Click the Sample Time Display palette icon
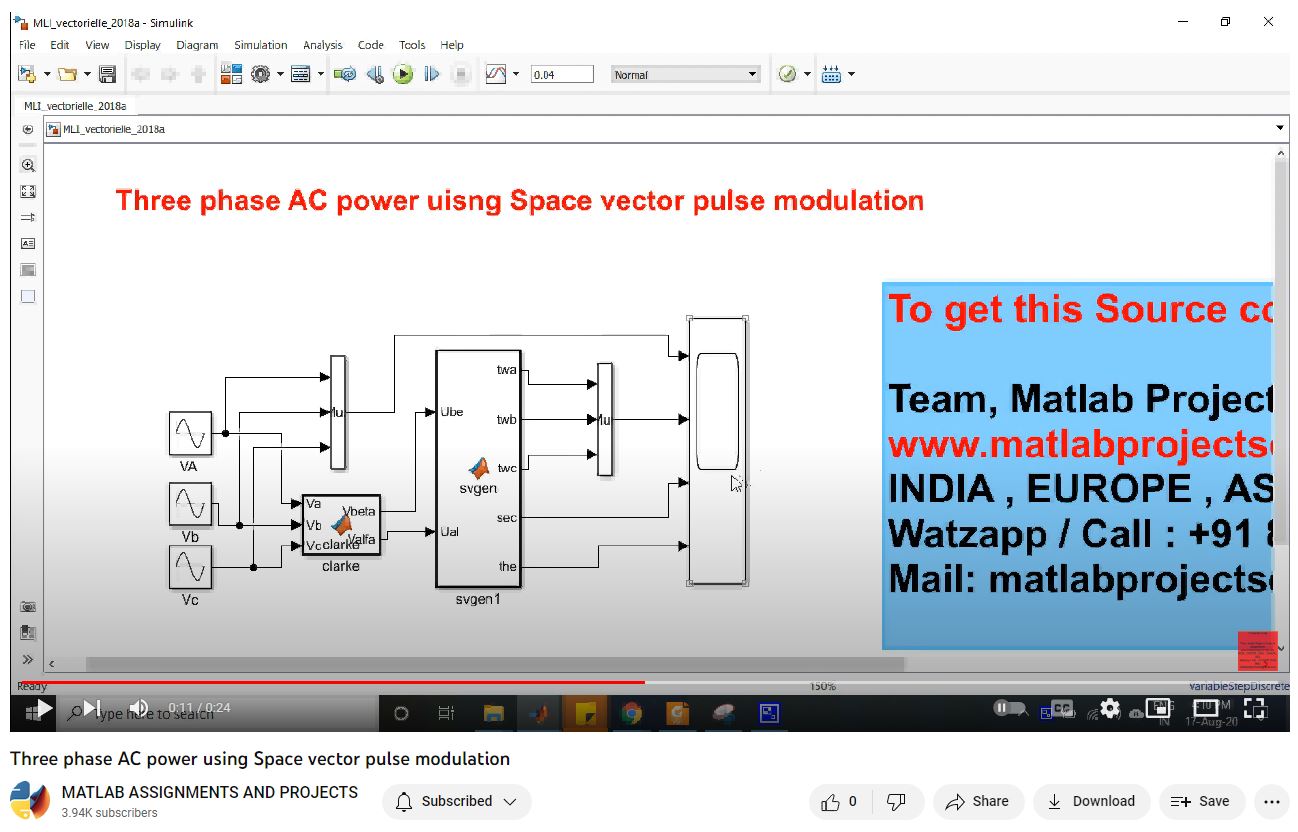 pos(28,217)
